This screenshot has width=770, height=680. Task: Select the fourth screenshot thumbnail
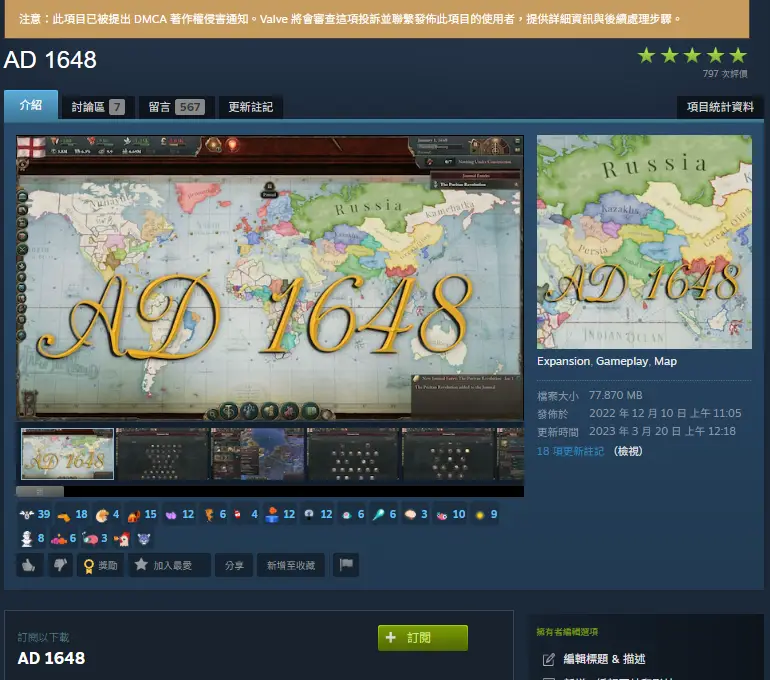[353, 454]
